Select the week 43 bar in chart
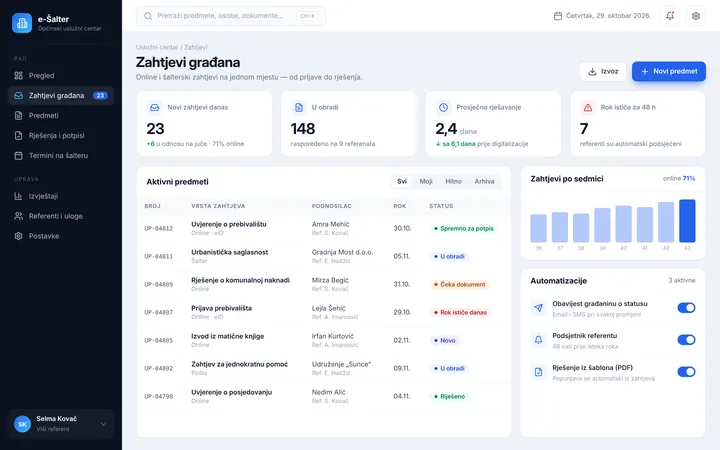The height and width of the screenshot is (450, 720). (687, 221)
